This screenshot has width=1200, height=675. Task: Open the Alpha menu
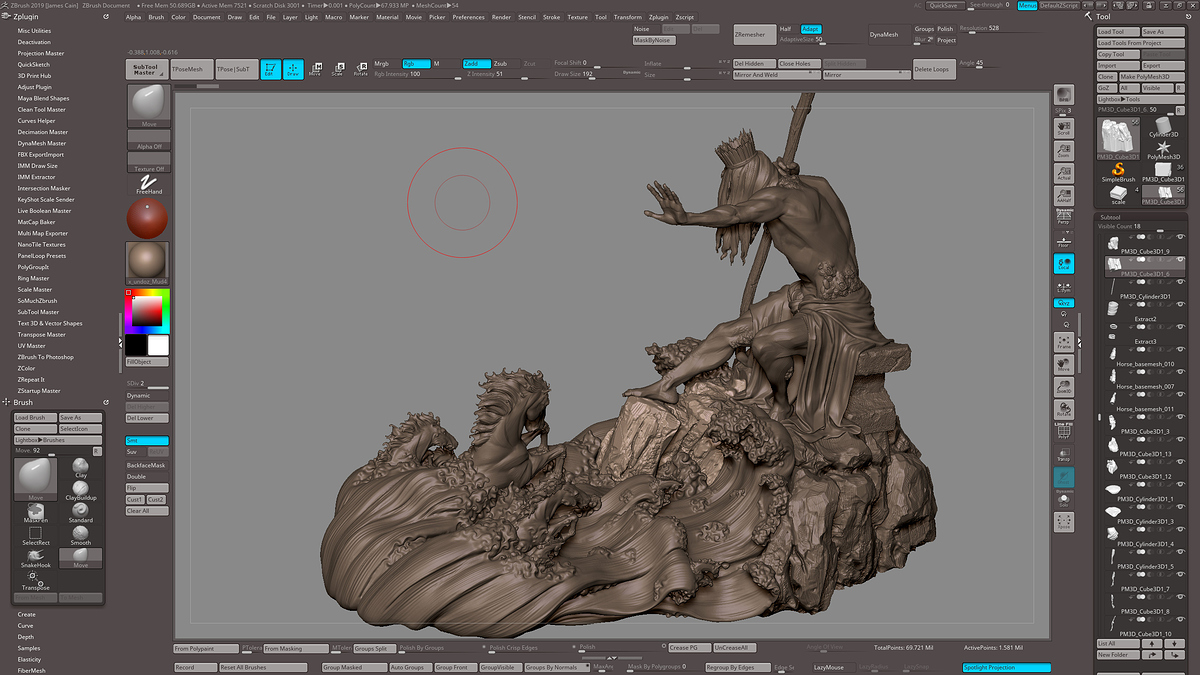click(134, 17)
